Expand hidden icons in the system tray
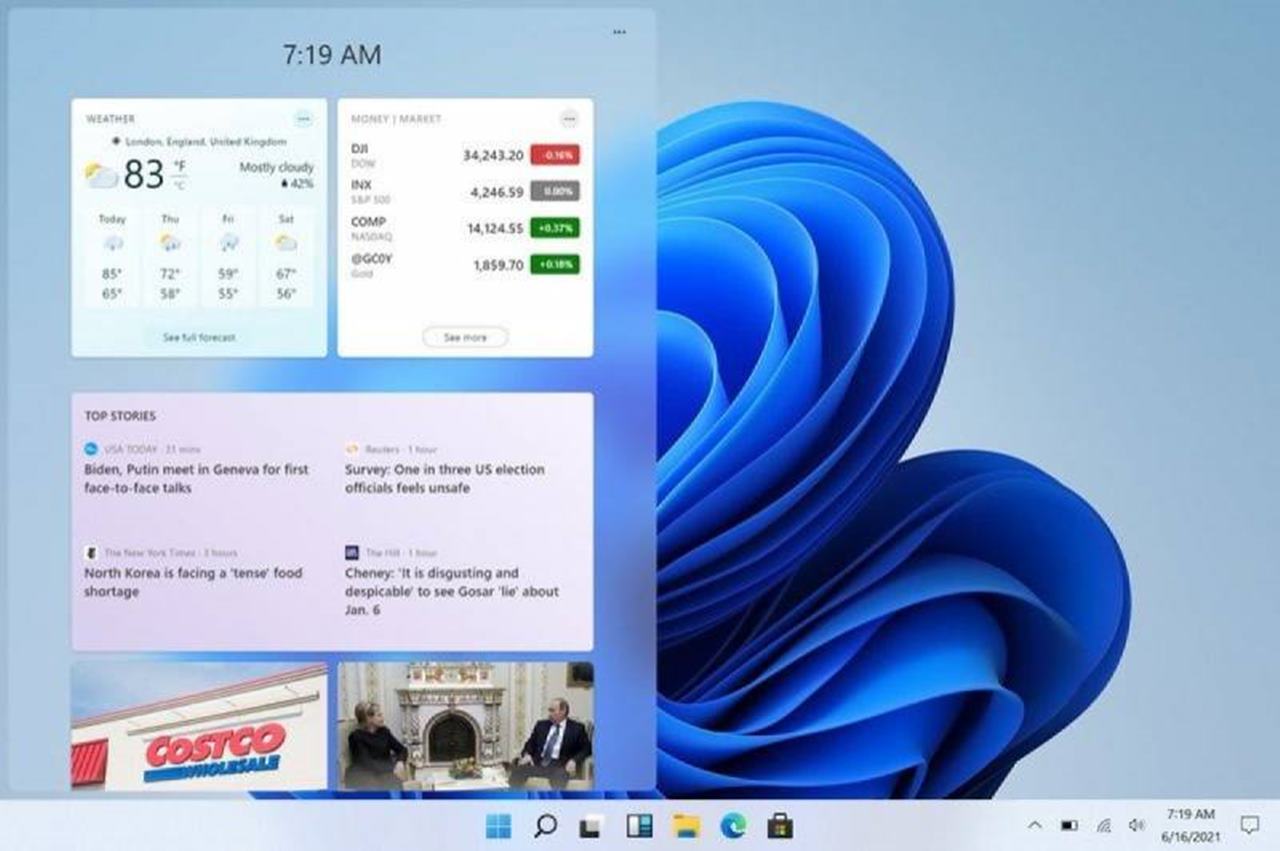Image resolution: width=1280 pixels, height=851 pixels. 1035,827
